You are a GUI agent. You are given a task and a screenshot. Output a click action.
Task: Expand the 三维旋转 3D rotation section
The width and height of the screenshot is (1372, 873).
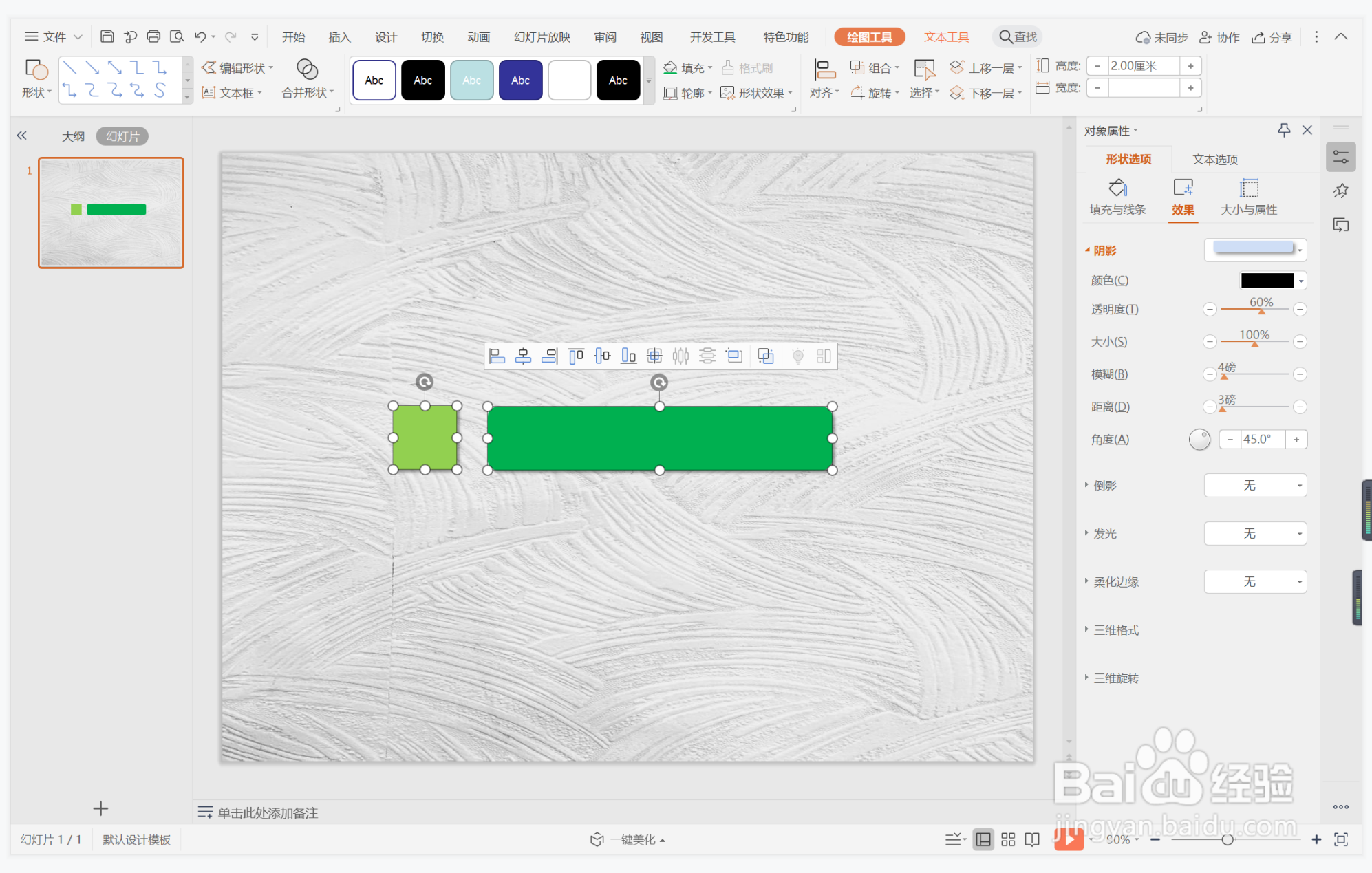[1113, 678]
